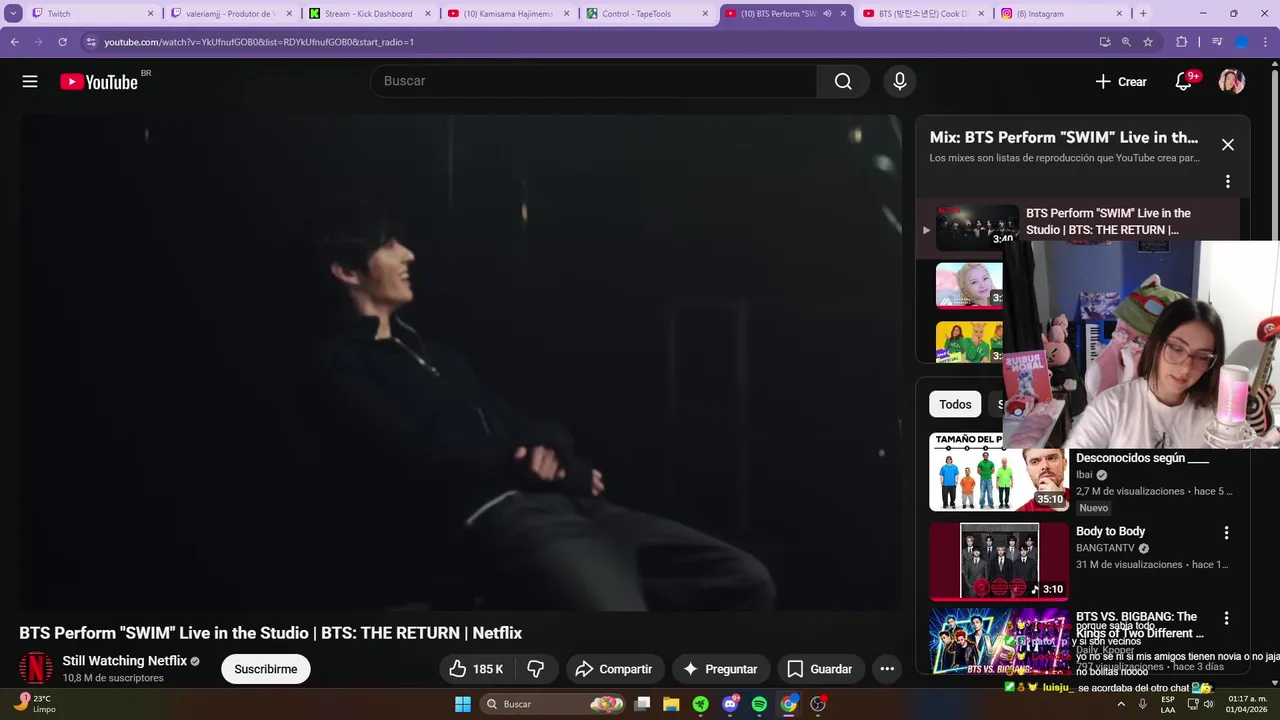The width and height of the screenshot is (1280, 720).
Task: Switch ESP LAA input language
Action: point(1167,704)
